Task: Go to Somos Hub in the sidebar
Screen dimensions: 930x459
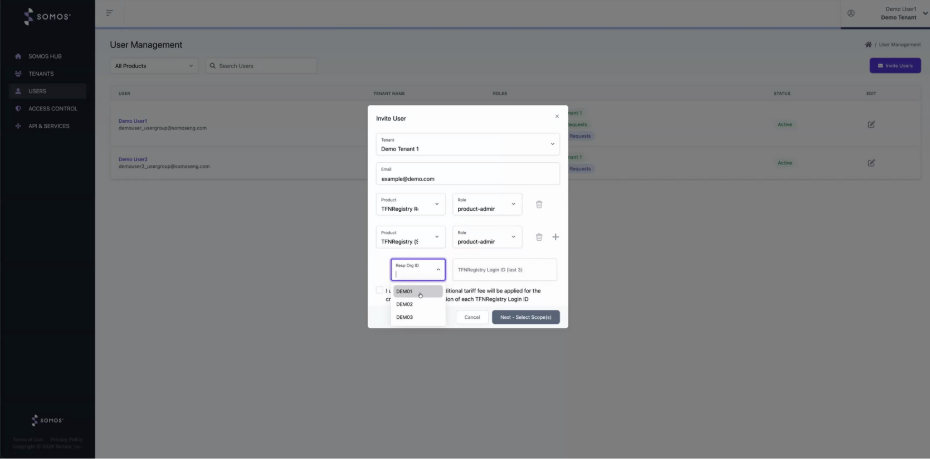Action: [x=45, y=56]
